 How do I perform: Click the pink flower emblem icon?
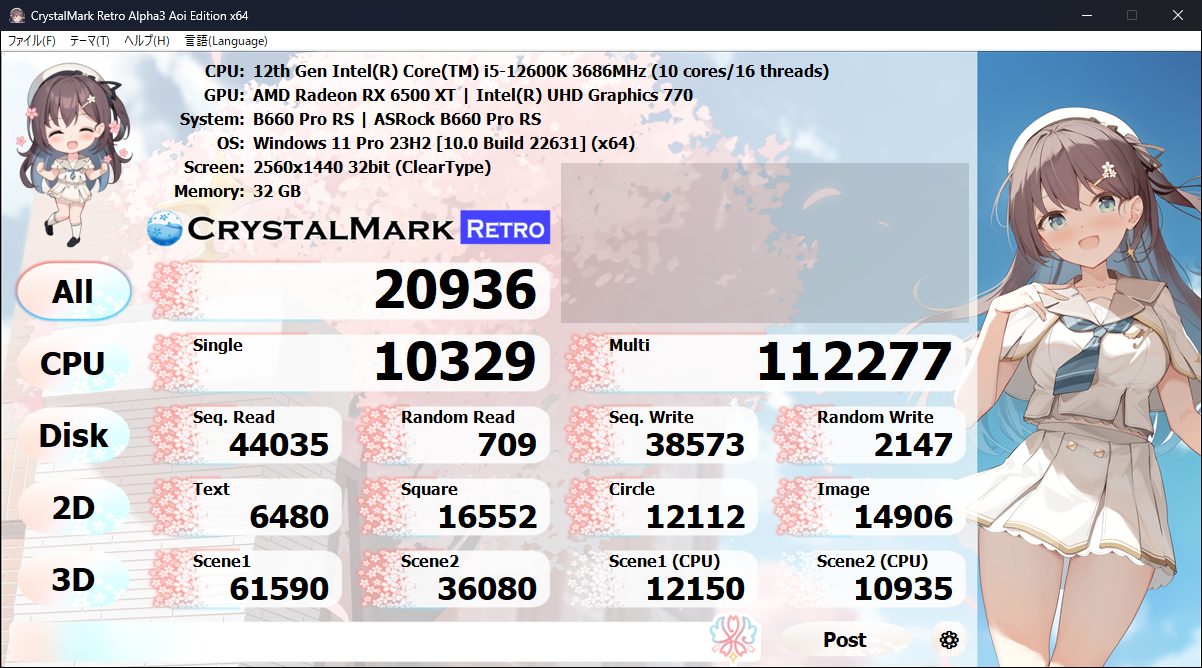(734, 640)
